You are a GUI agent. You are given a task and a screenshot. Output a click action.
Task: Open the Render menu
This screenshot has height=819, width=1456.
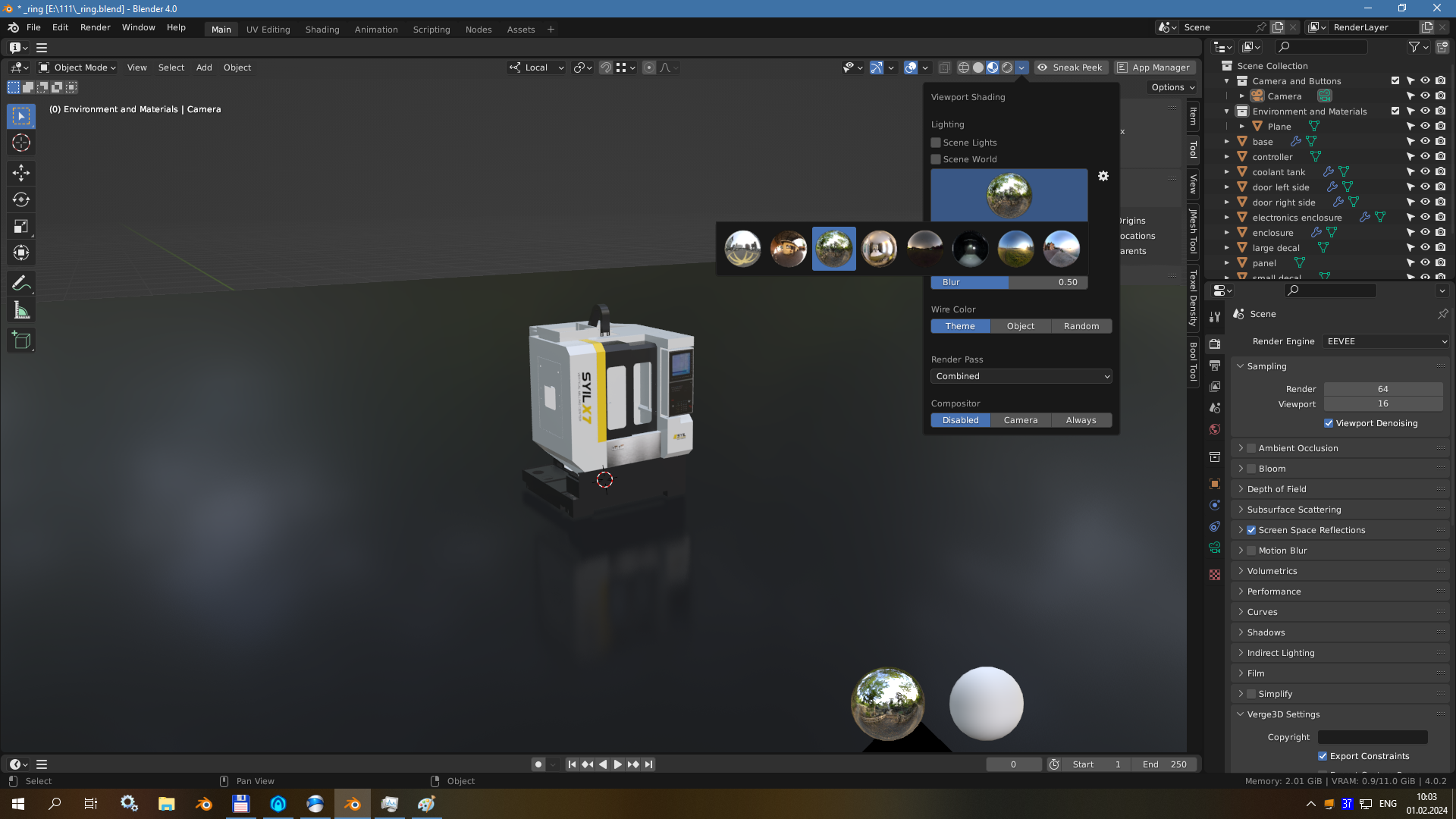[x=96, y=27]
